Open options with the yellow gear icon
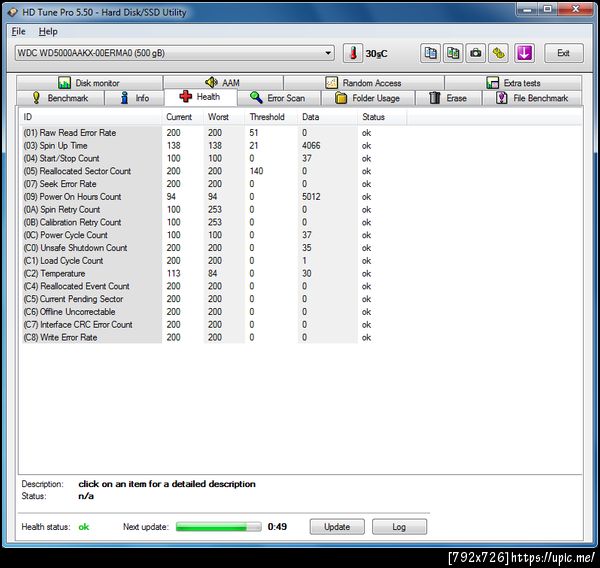Image resolution: width=600 pixels, height=568 pixels. pyautogui.click(x=498, y=53)
